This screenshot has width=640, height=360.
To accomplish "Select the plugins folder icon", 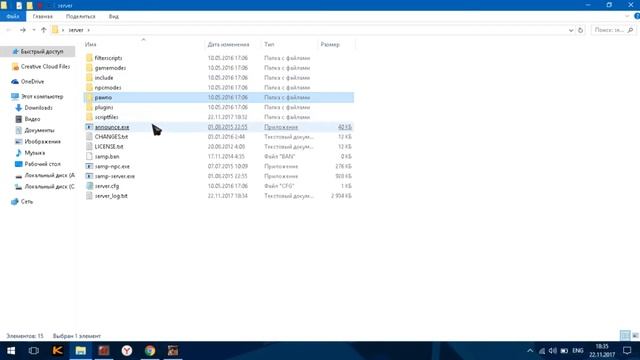I will click(x=89, y=107).
